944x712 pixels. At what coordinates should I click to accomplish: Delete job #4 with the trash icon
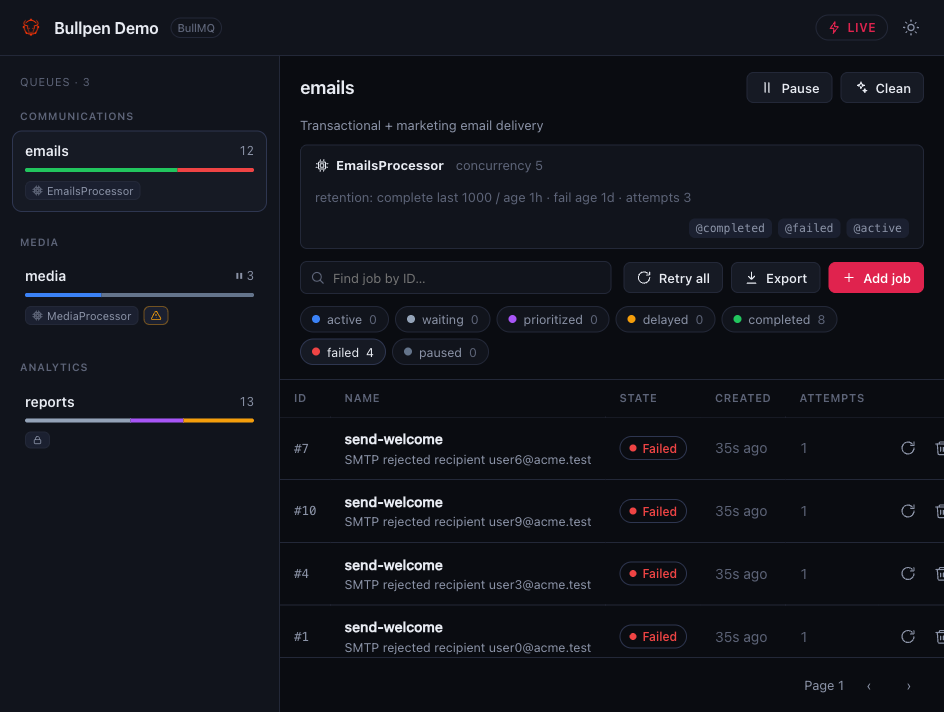tap(940, 574)
